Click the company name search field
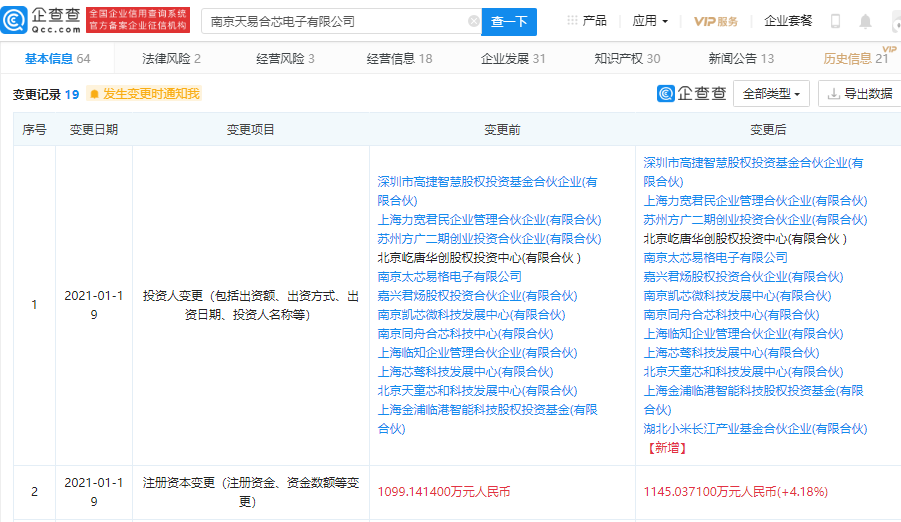This screenshot has height=522, width=901. click(x=335, y=21)
